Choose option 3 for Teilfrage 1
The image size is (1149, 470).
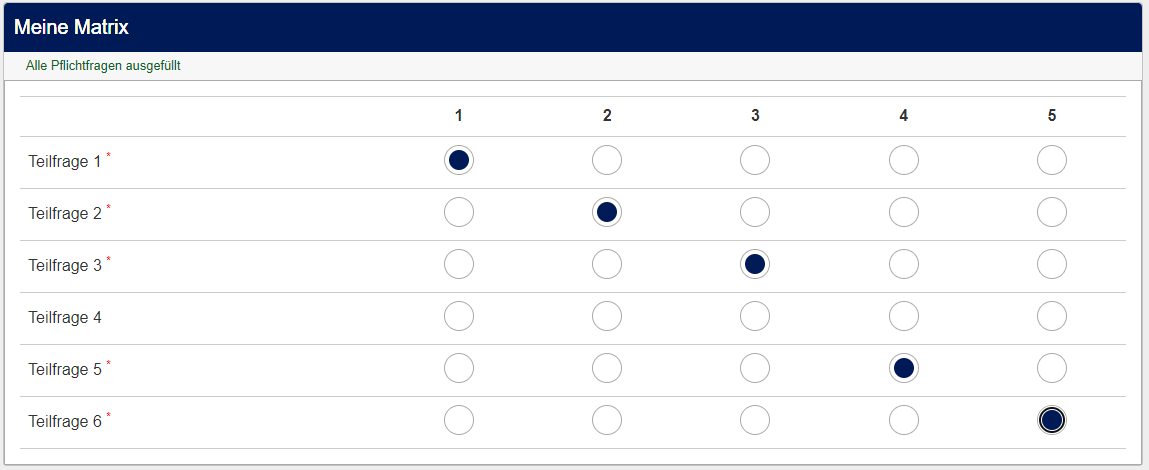tap(755, 160)
